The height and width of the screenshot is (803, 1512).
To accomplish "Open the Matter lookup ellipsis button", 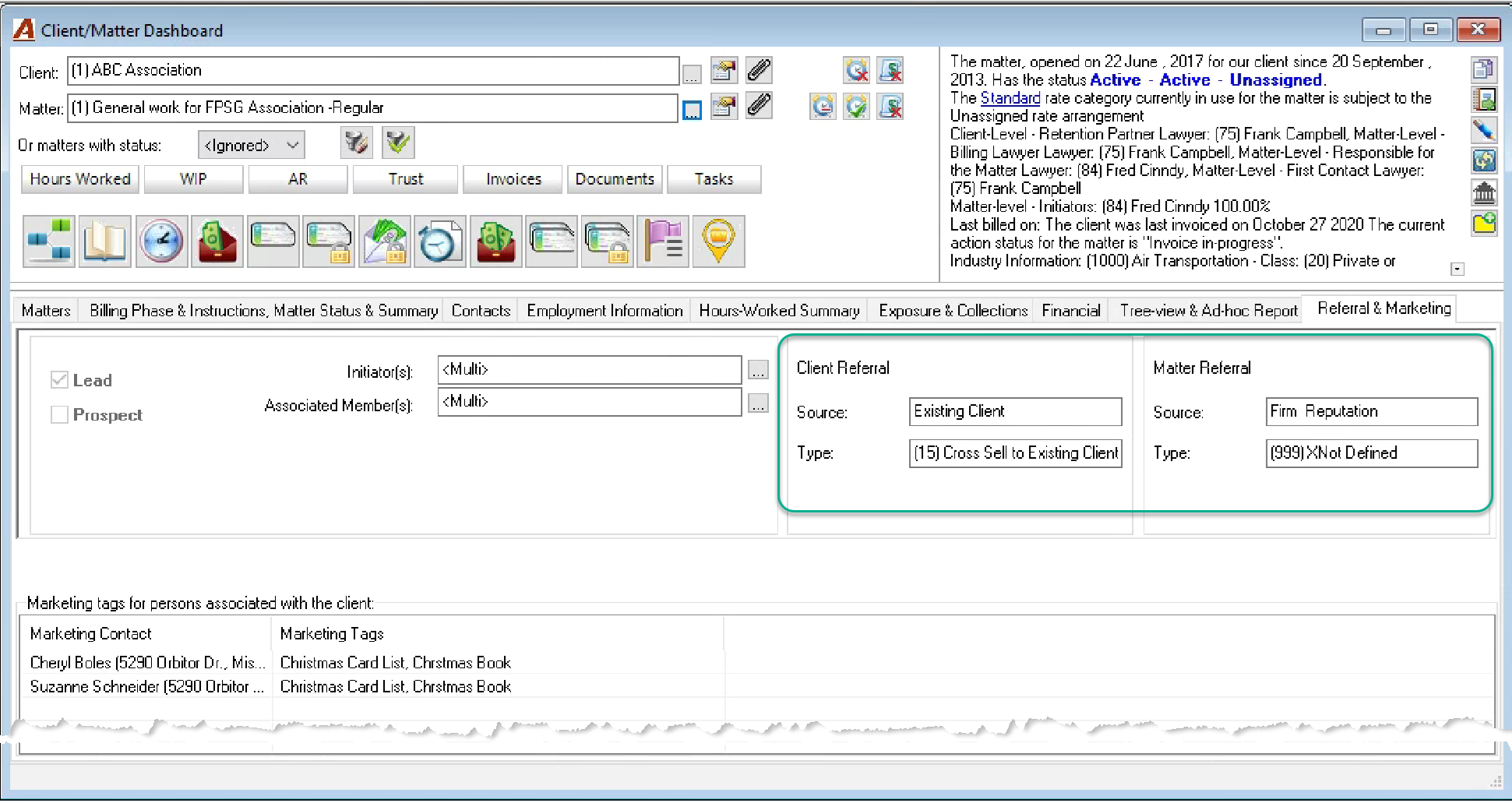I will click(692, 111).
